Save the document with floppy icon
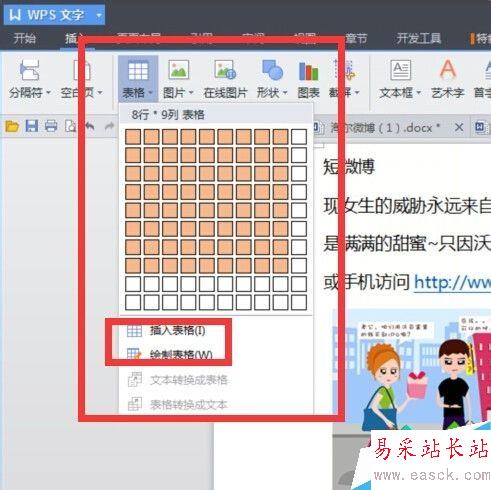The width and height of the screenshot is (491, 490). tap(32, 127)
